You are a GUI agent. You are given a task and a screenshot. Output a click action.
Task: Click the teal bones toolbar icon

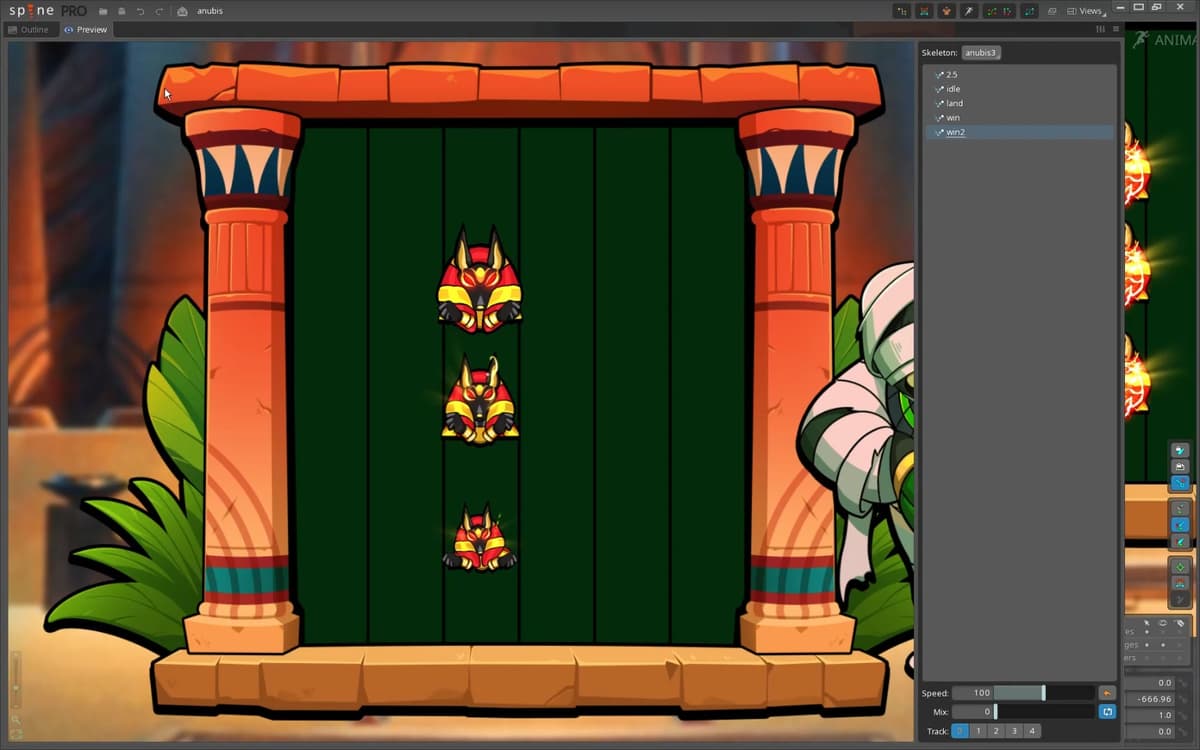click(x=1029, y=11)
